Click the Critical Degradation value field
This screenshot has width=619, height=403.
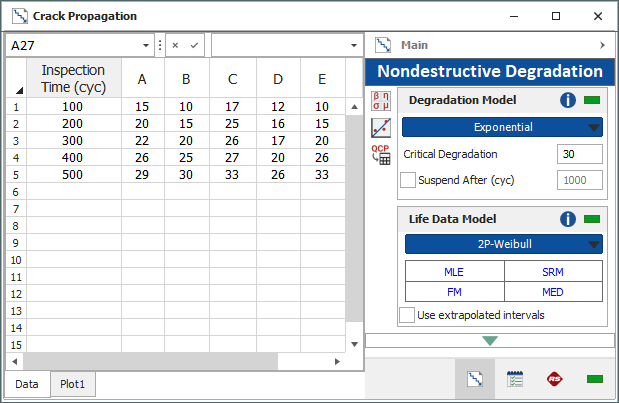(x=580, y=154)
